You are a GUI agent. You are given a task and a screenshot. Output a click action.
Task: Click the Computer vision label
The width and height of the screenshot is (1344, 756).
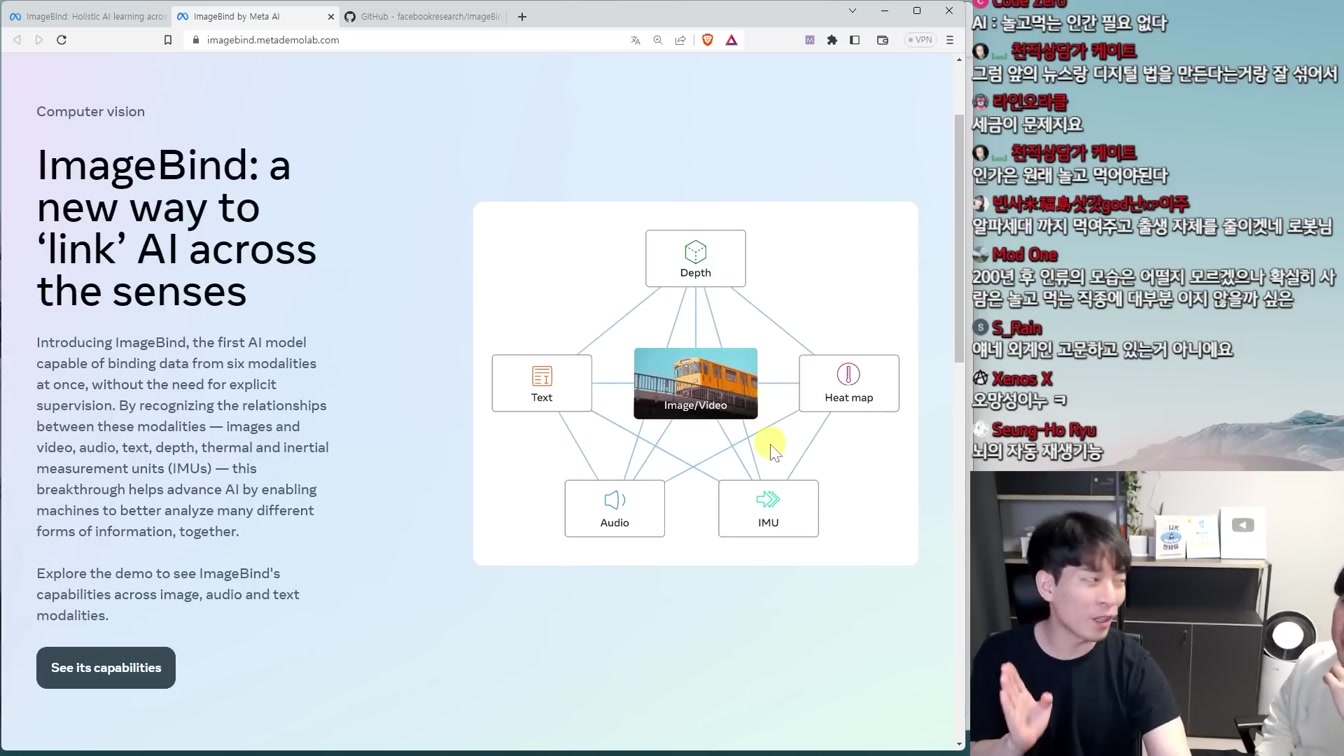pos(91,111)
